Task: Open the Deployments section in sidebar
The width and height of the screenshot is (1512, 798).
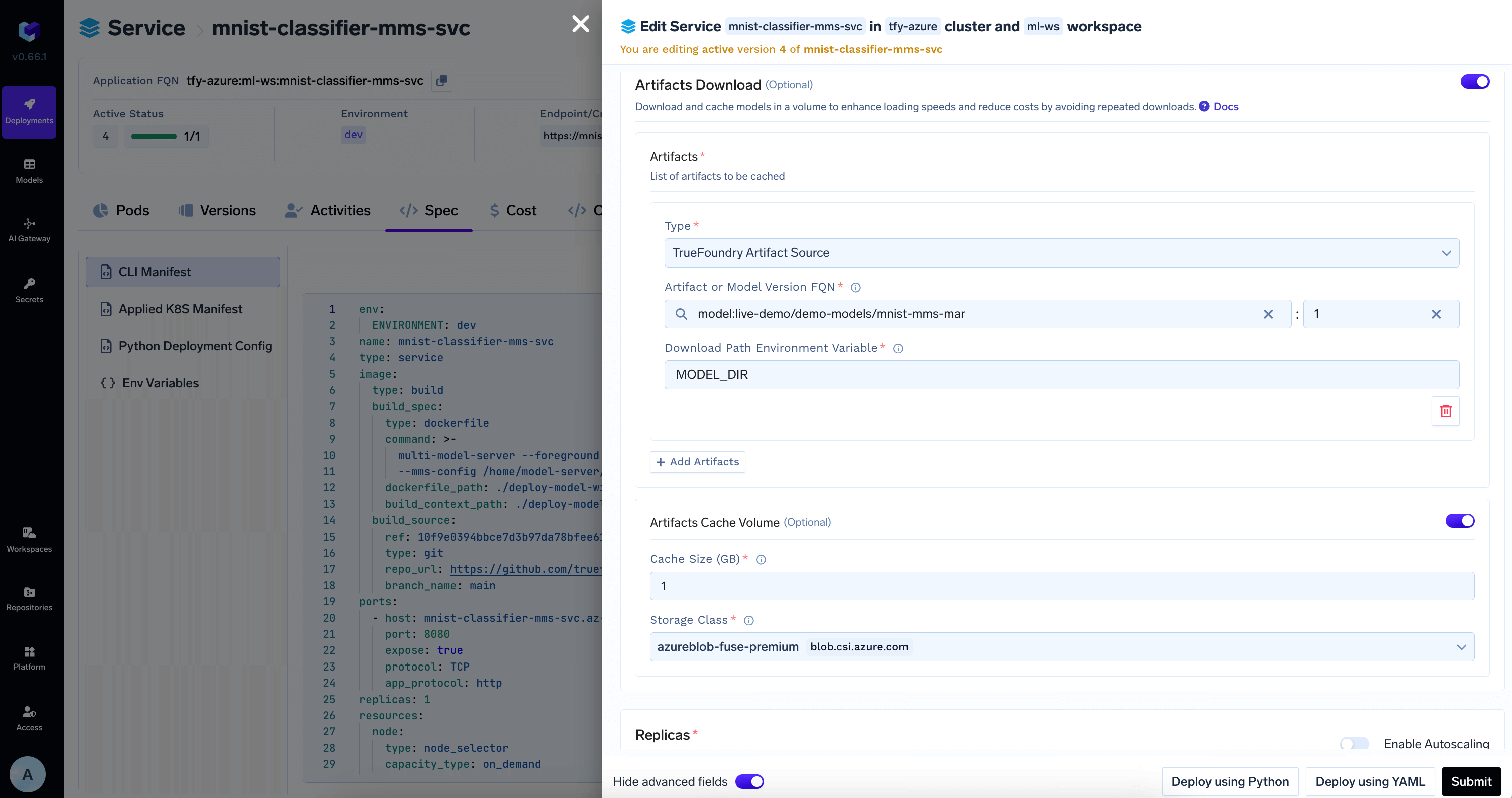Action: (29, 112)
